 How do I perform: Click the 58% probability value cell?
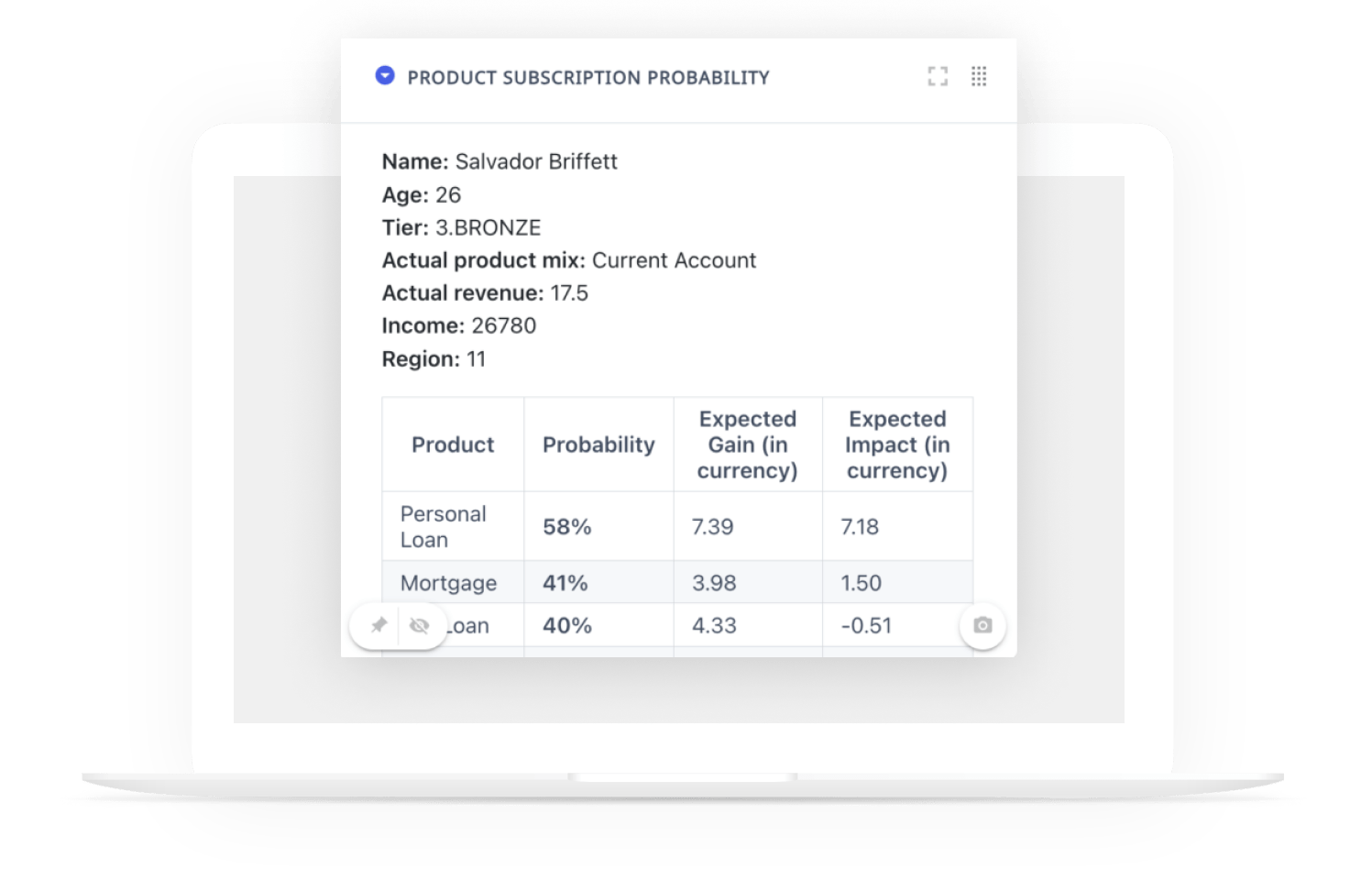[569, 526]
